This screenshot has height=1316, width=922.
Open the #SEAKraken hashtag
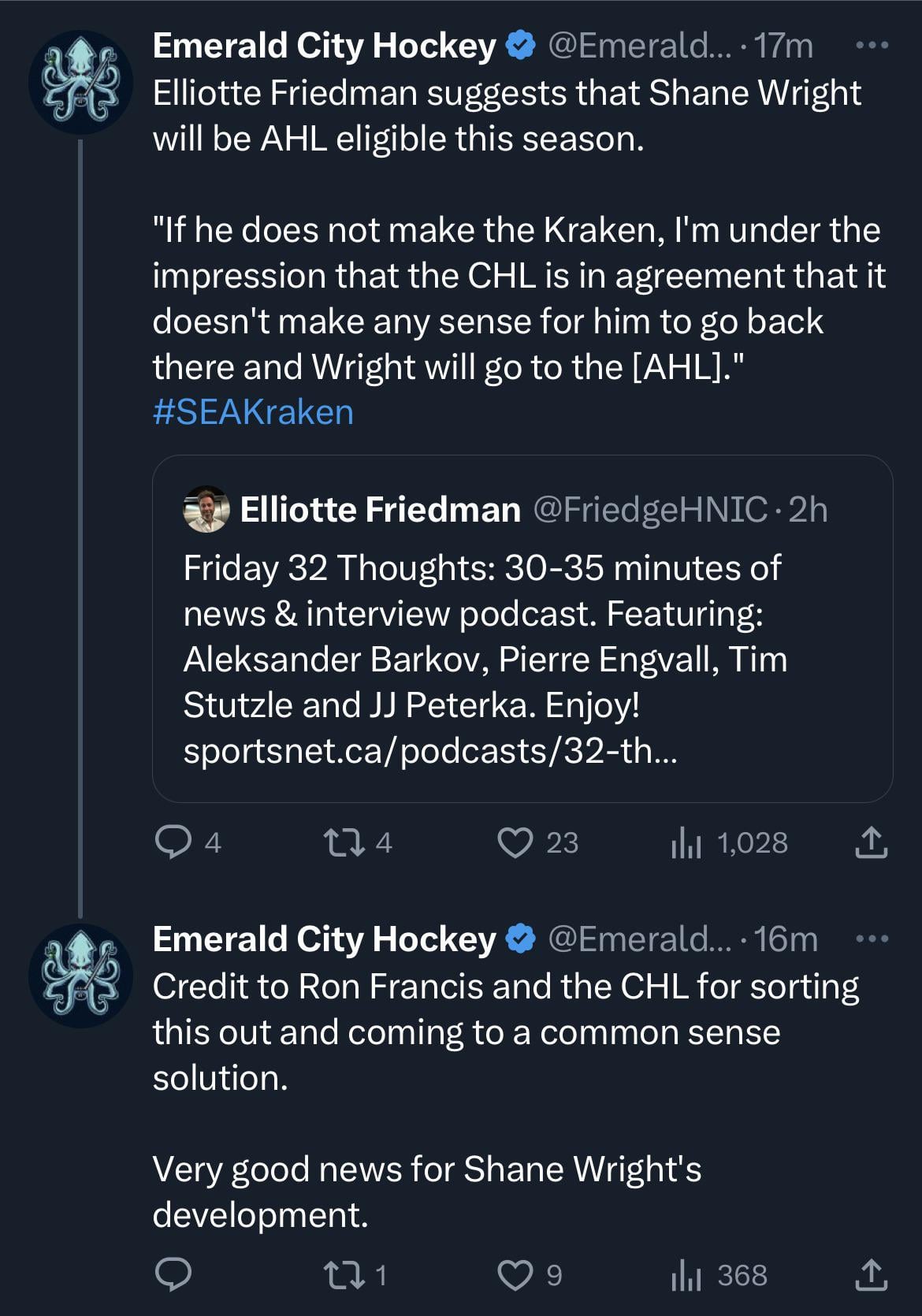(x=253, y=412)
